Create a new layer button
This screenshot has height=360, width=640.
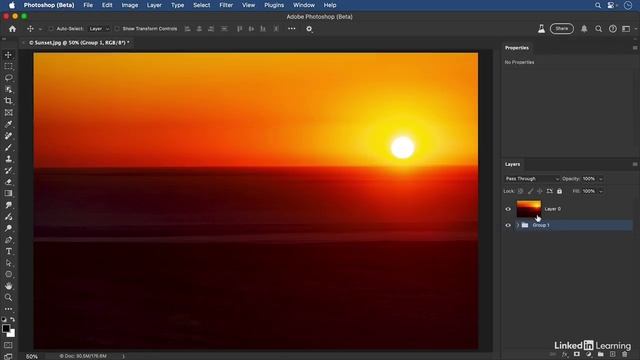click(x=613, y=354)
